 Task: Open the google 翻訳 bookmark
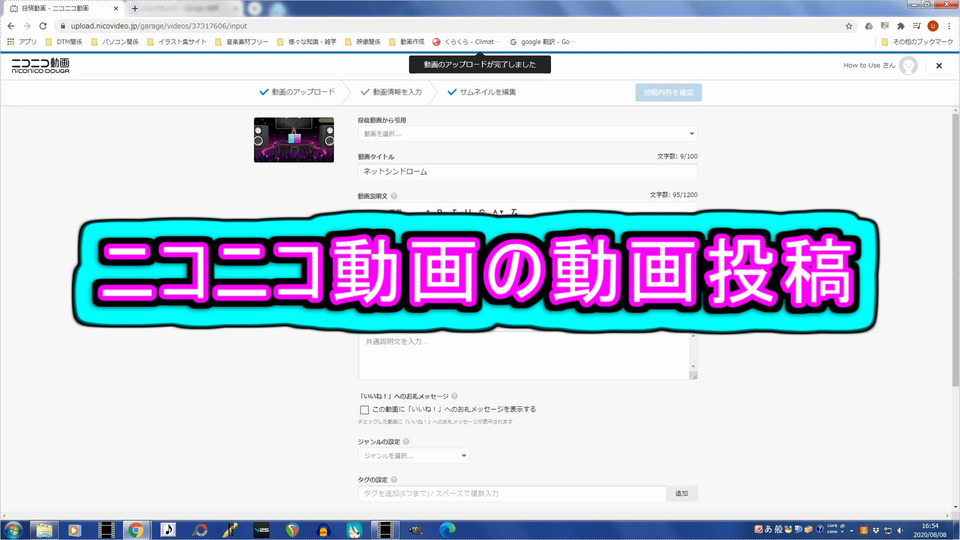pyautogui.click(x=542, y=42)
